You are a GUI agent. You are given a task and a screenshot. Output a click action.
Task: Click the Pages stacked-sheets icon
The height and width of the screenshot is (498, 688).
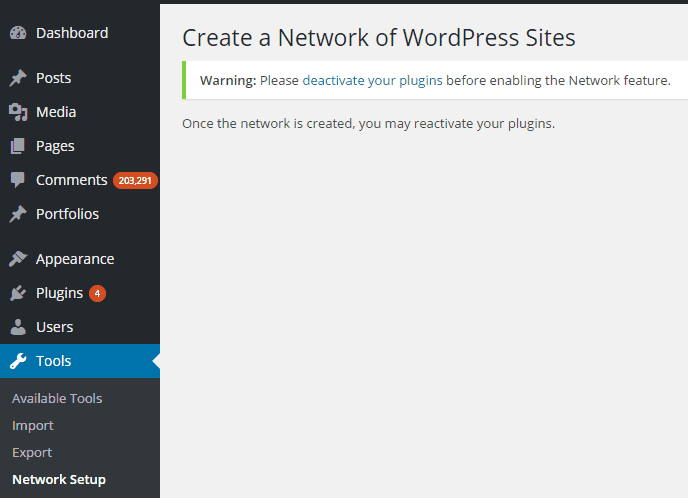click(18, 146)
